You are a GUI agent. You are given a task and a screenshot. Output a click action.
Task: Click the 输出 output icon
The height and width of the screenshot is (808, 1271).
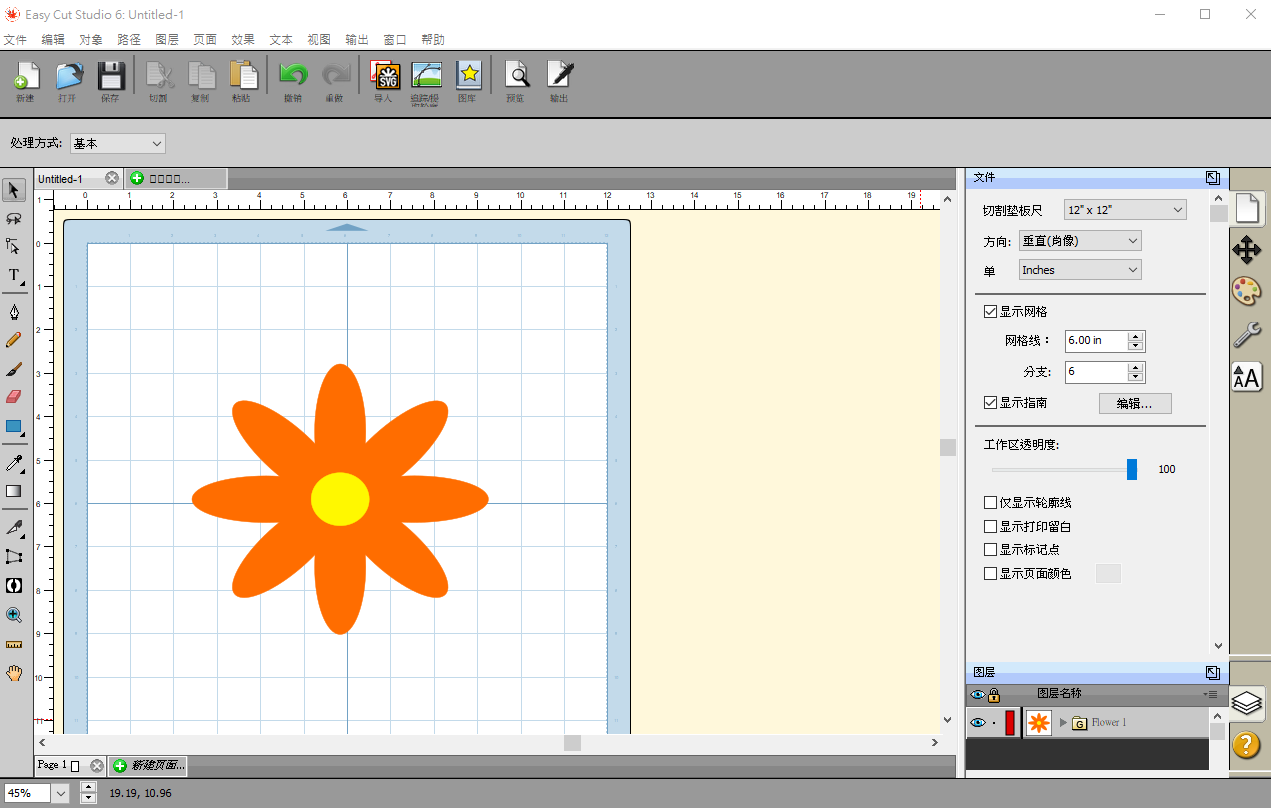tap(559, 80)
